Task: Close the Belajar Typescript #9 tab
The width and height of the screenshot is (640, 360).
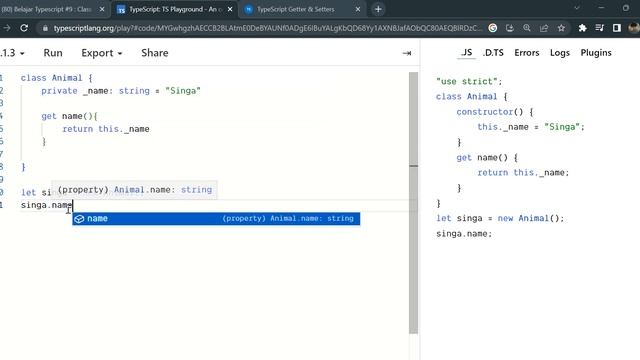Action: pyautogui.click(x=102, y=9)
